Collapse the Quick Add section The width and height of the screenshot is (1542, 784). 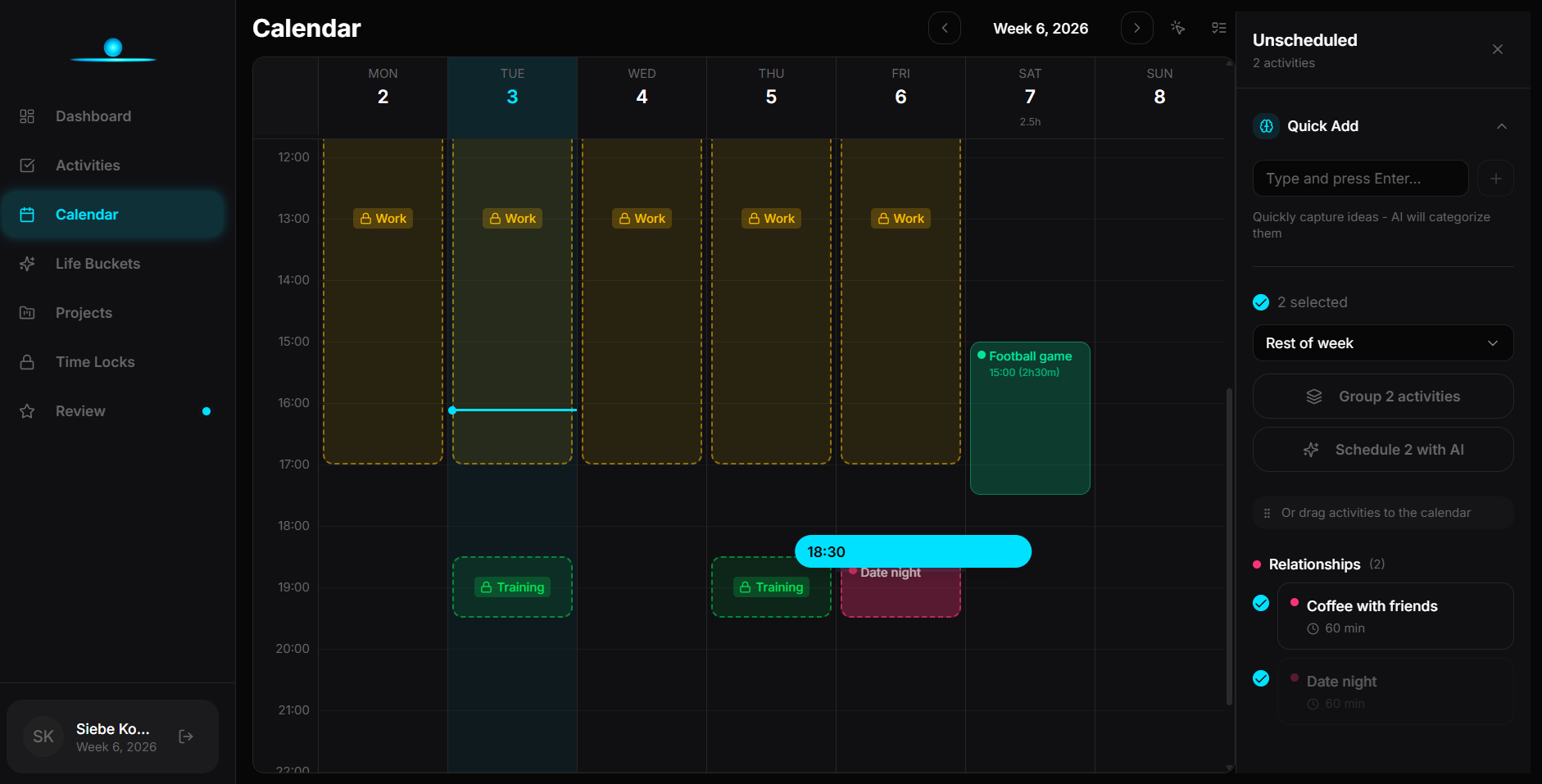[1502, 125]
